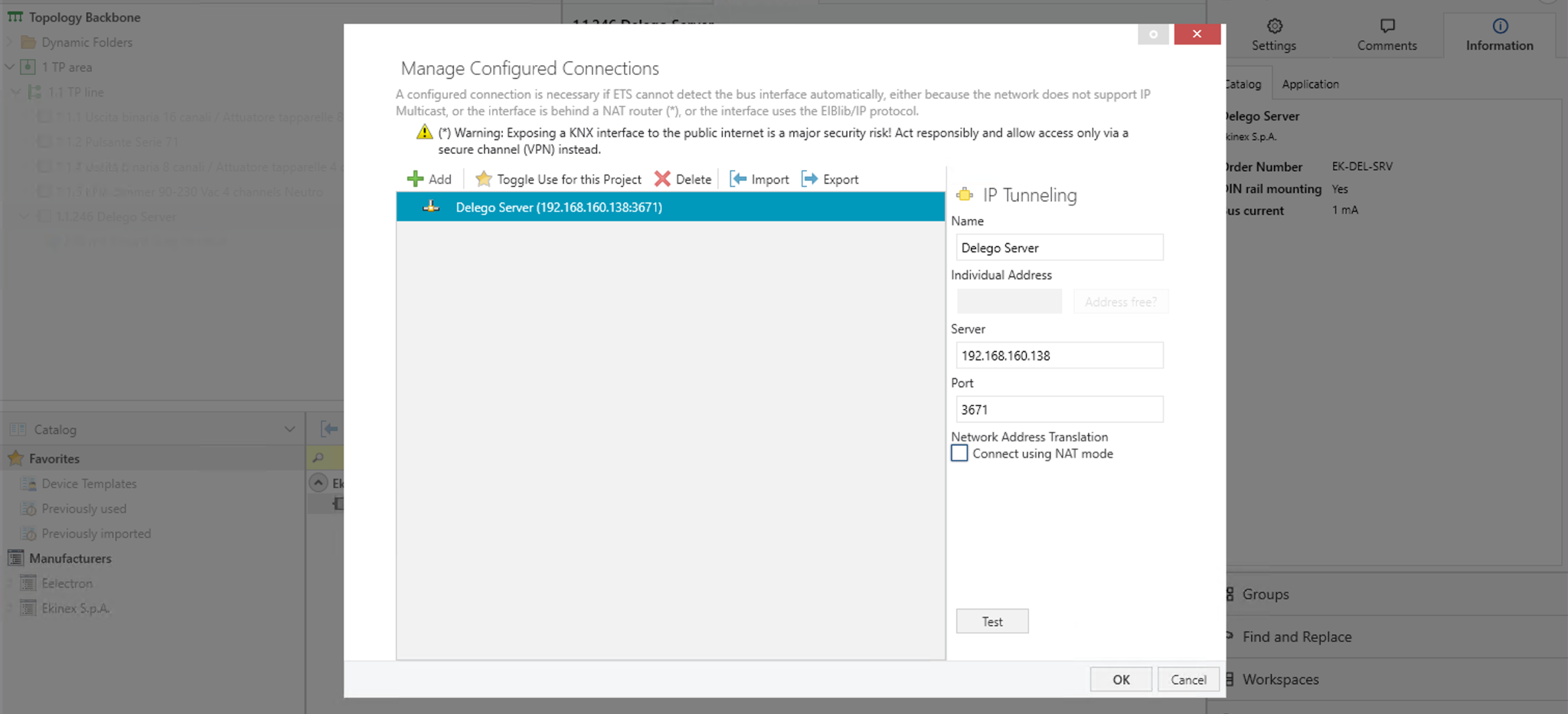Click the warning triangle icon
Screen dimensions: 1568x714
point(424,133)
